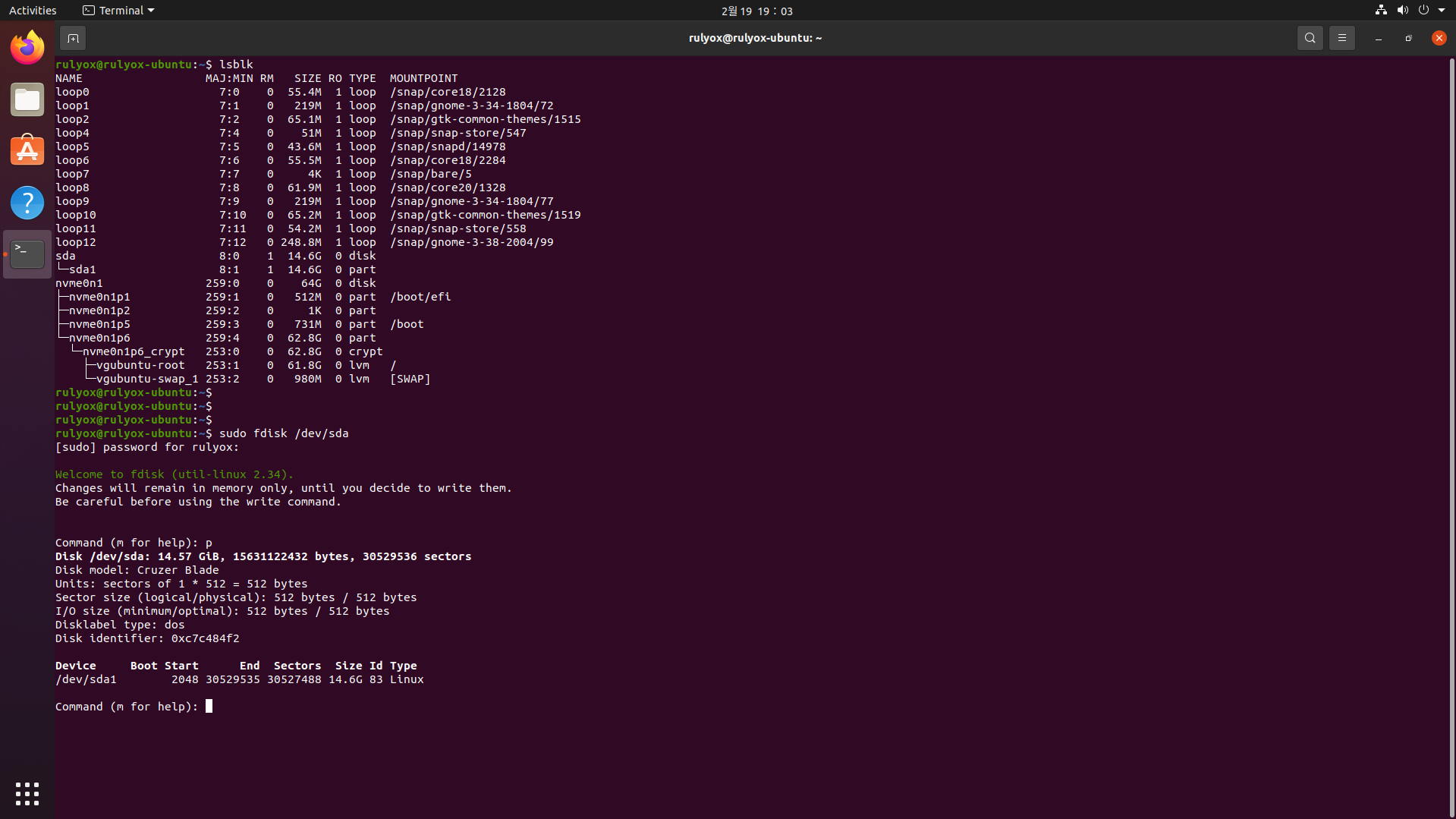Screen dimensions: 1456x819
Task: Open the power indicator icon
Action: pyautogui.click(x=1423, y=11)
